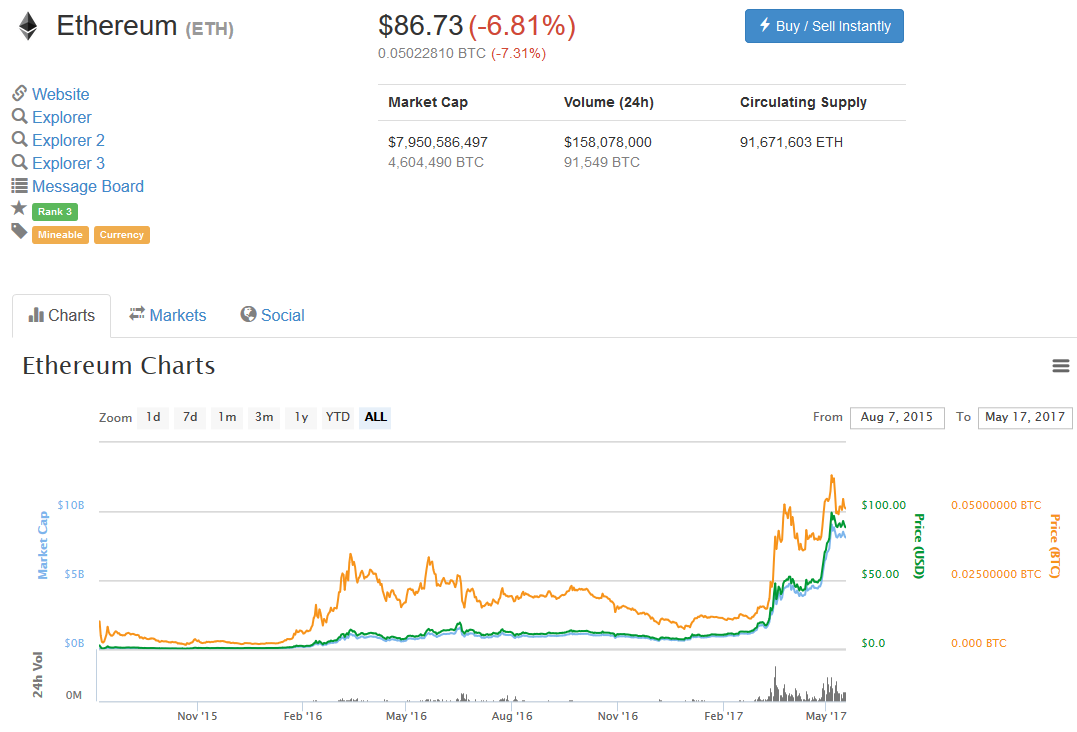This screenshot has height=732, width=1077.
Task: Click the Circulating Supply column header
Action: tap(803, 102)
